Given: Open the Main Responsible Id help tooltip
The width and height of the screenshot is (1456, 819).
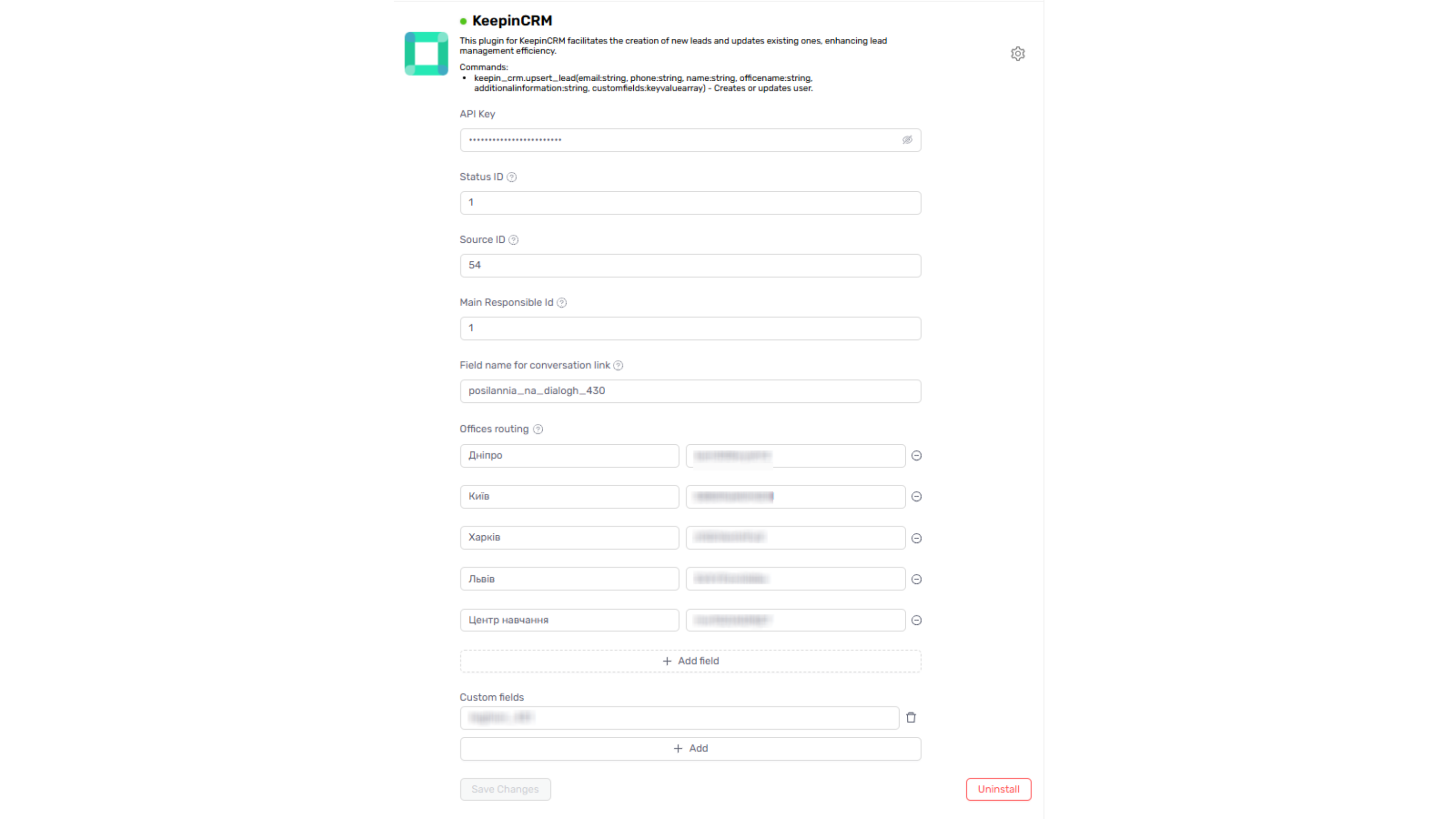Looking at the screenshot, I should click(561, 302).
